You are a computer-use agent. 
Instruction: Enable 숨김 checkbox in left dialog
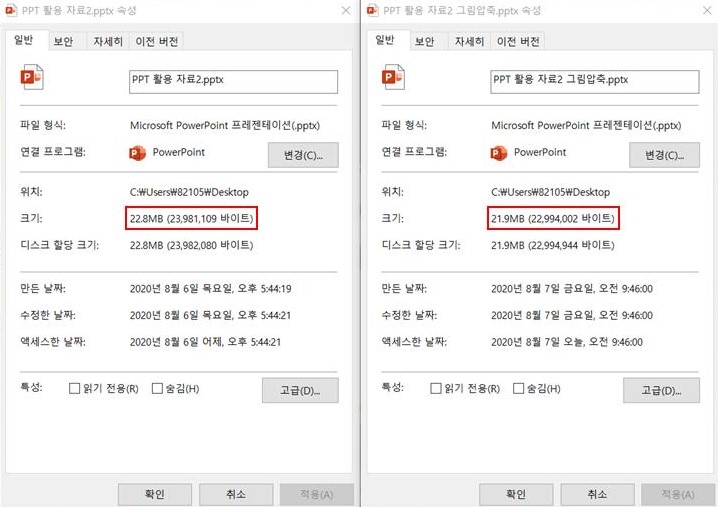coord(158,388)
